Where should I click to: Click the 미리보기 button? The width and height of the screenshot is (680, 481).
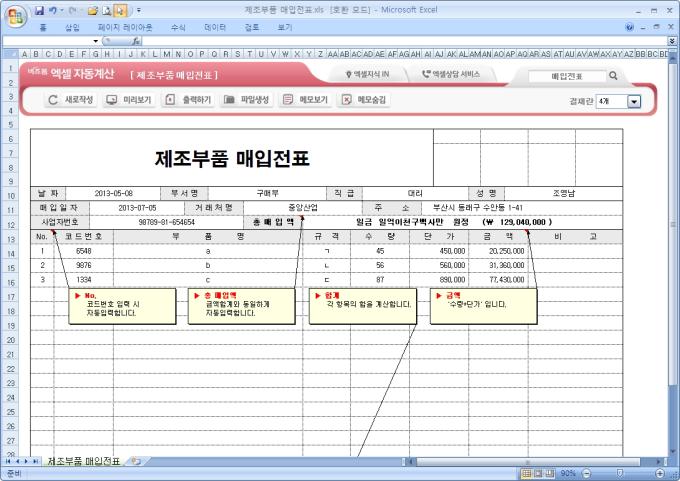(x=129, y=100)
